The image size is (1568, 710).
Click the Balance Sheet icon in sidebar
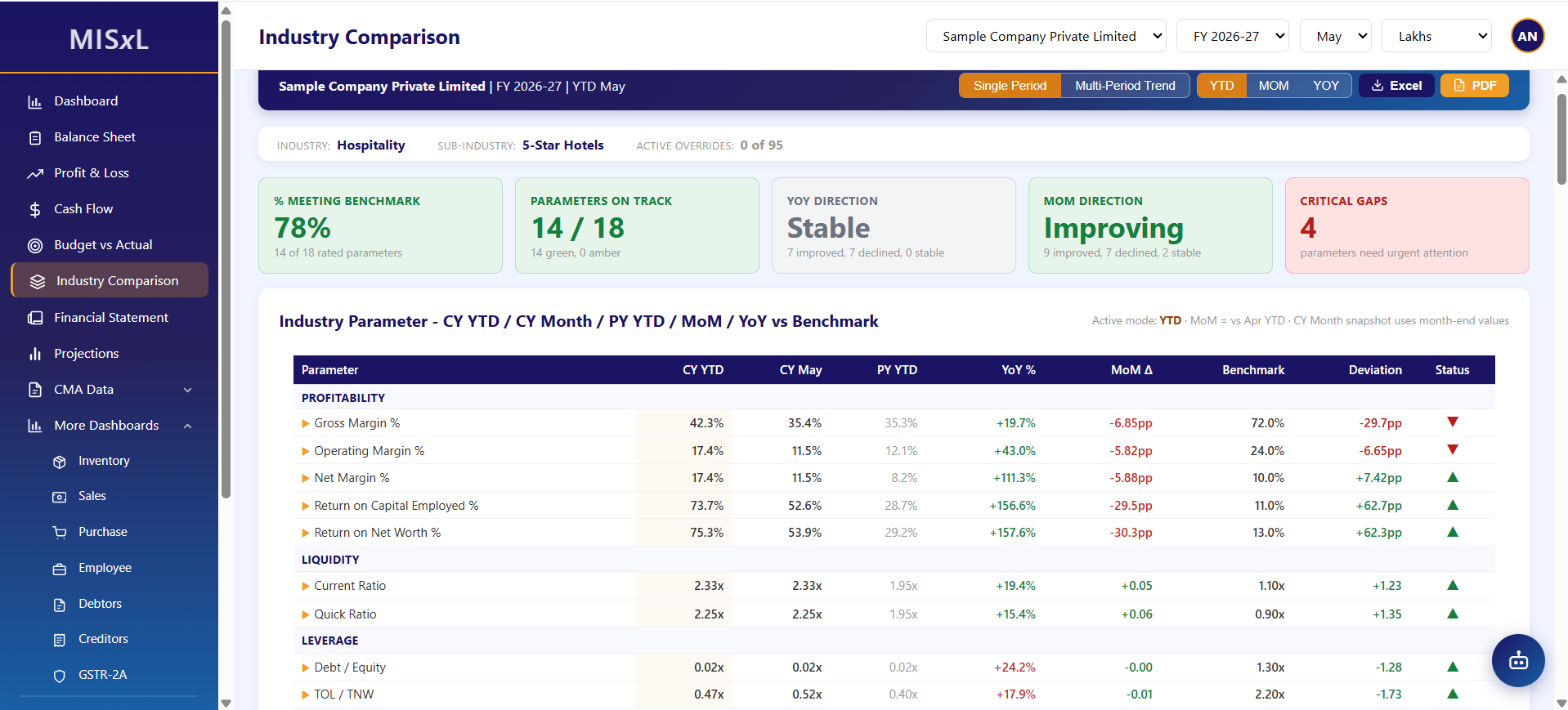(34, 138)
